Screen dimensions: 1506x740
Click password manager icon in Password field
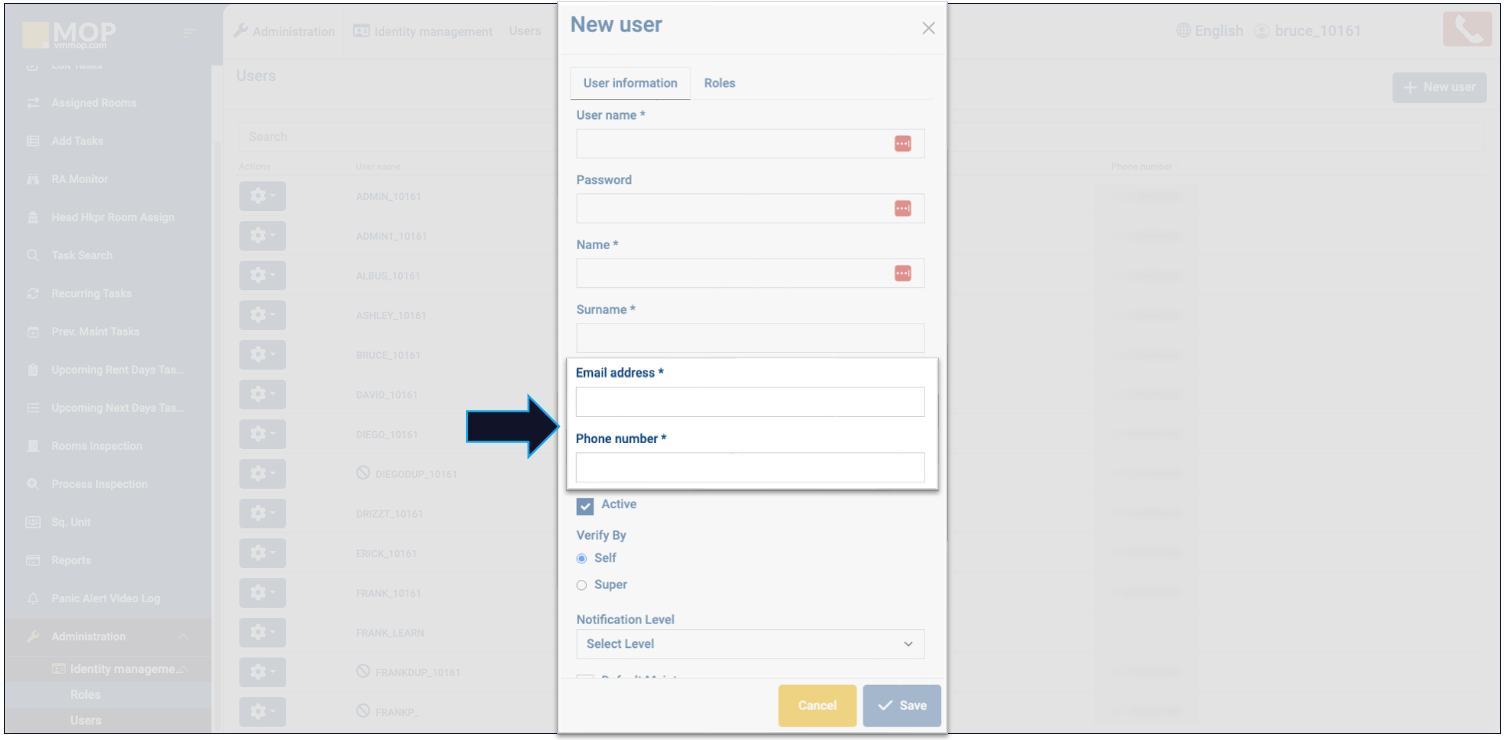pos(902,209)
